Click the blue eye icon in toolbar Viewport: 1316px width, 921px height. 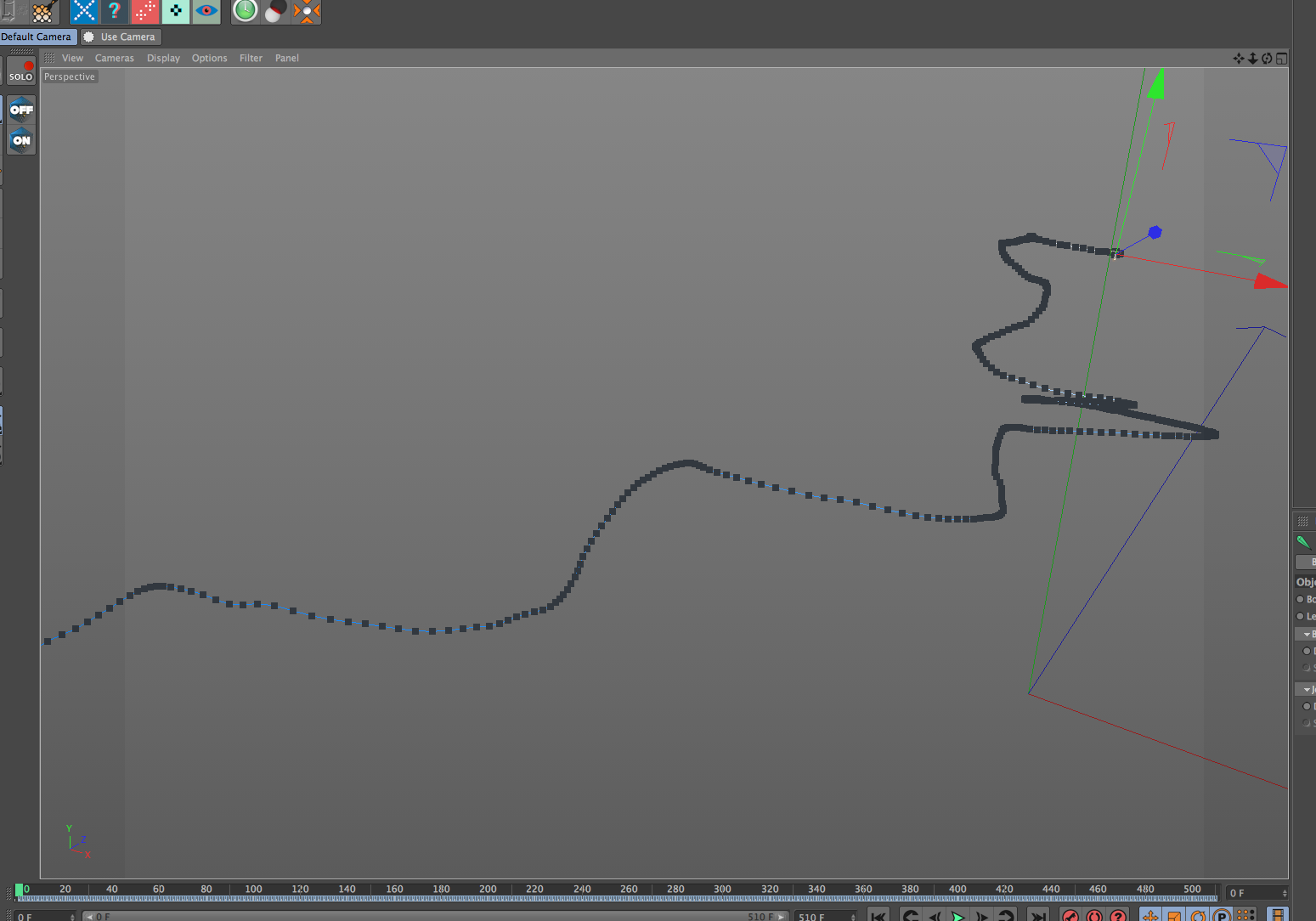pos(206,11)
